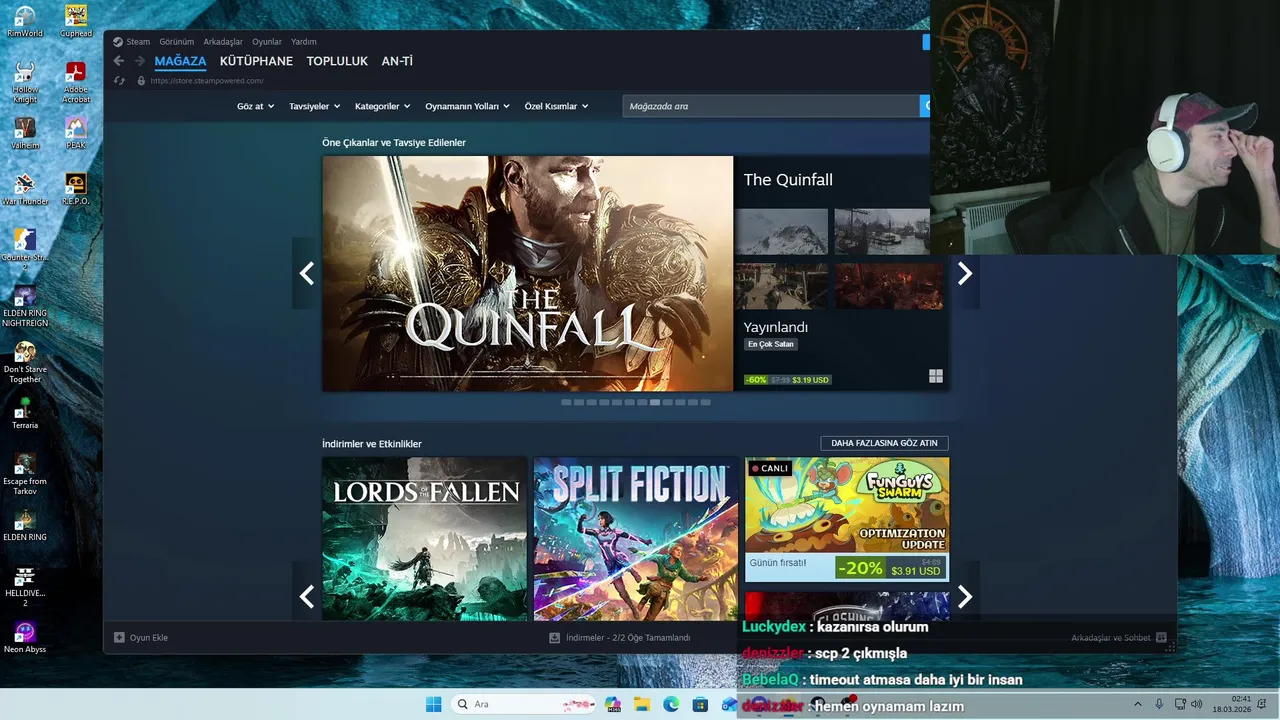Launch HELLDIVERS 2 desktop shortcut

(25, 586)
